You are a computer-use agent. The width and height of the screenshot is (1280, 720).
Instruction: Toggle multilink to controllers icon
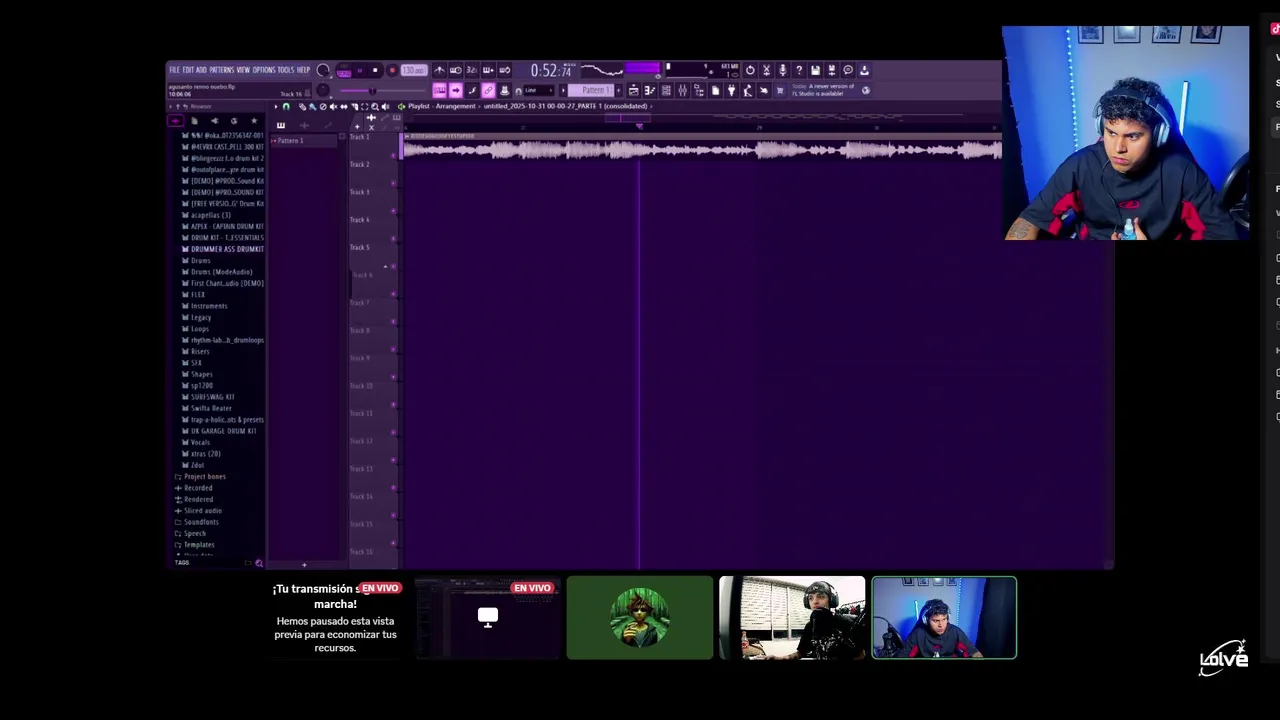coord(488,90)
